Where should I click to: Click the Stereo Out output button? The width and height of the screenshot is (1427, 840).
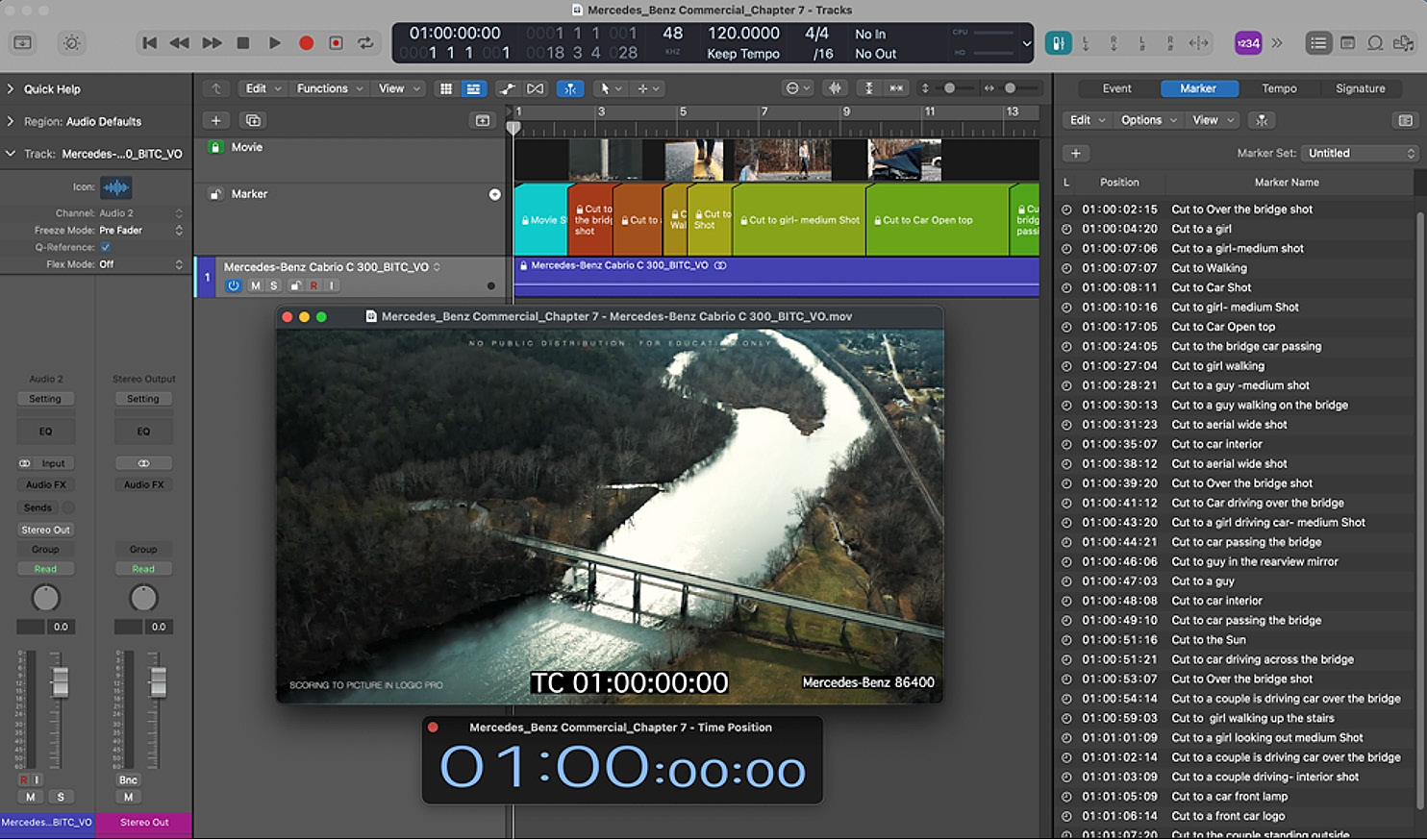coord(45,530)
